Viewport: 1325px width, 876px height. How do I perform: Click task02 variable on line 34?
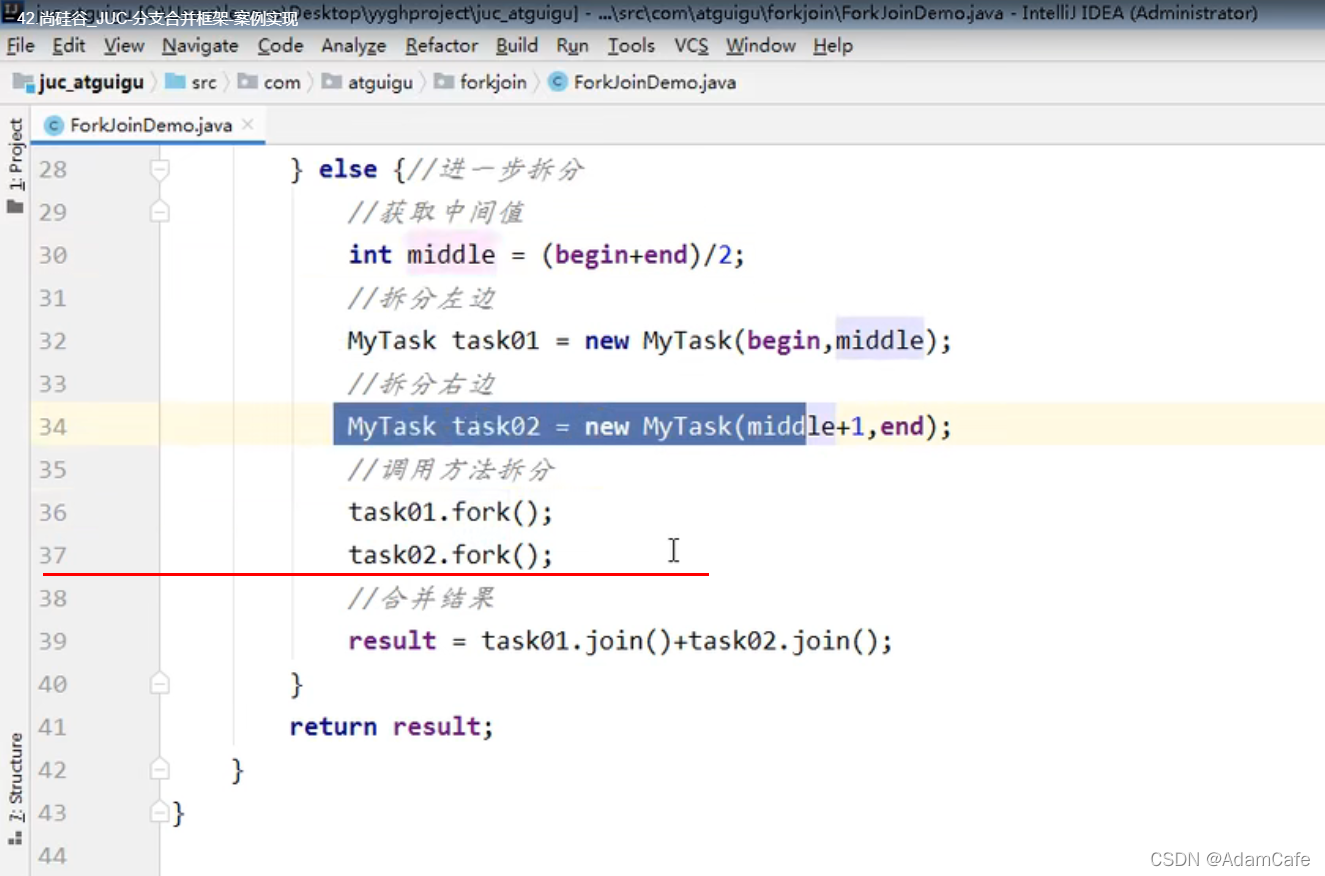point(496,427)
